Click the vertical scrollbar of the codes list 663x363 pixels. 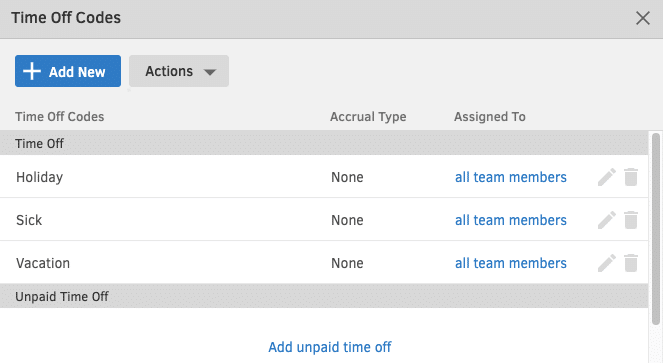(656, 228)
